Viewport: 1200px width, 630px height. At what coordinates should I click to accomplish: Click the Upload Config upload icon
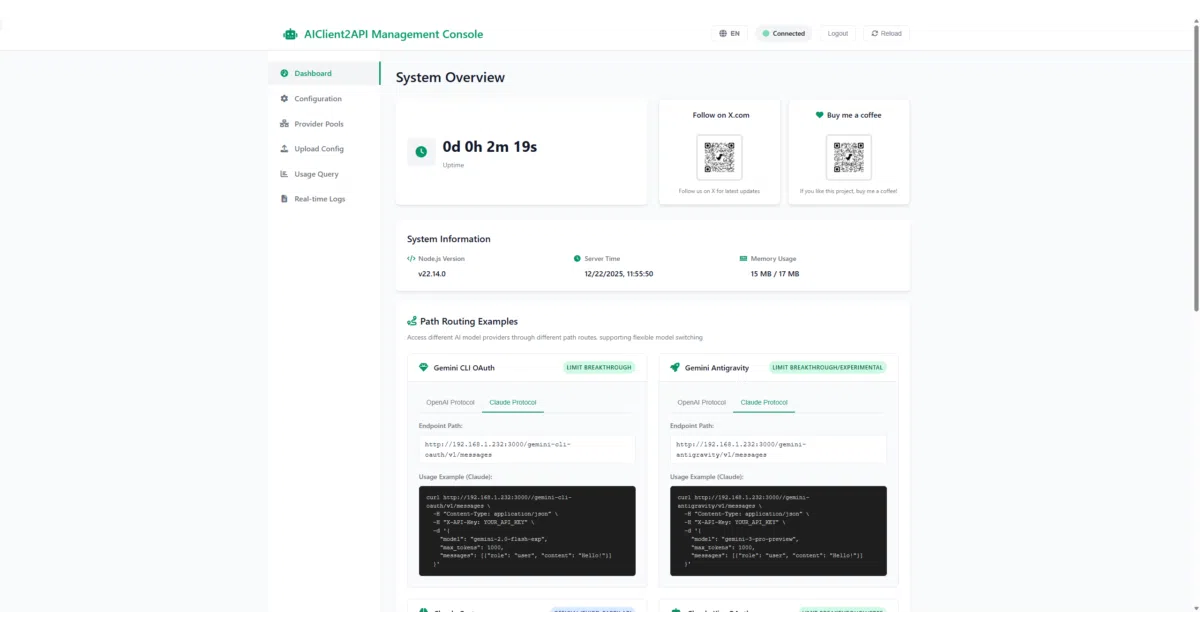tap(284, 149)
